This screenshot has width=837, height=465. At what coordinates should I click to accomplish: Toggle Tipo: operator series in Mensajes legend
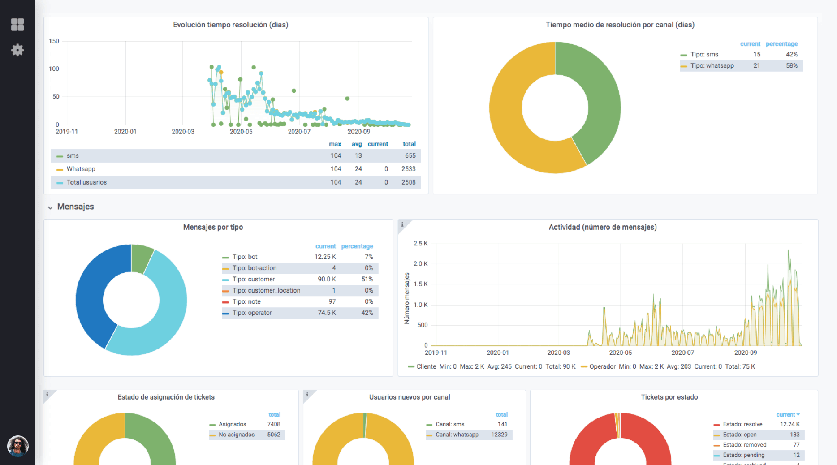(x=252, y=313)
